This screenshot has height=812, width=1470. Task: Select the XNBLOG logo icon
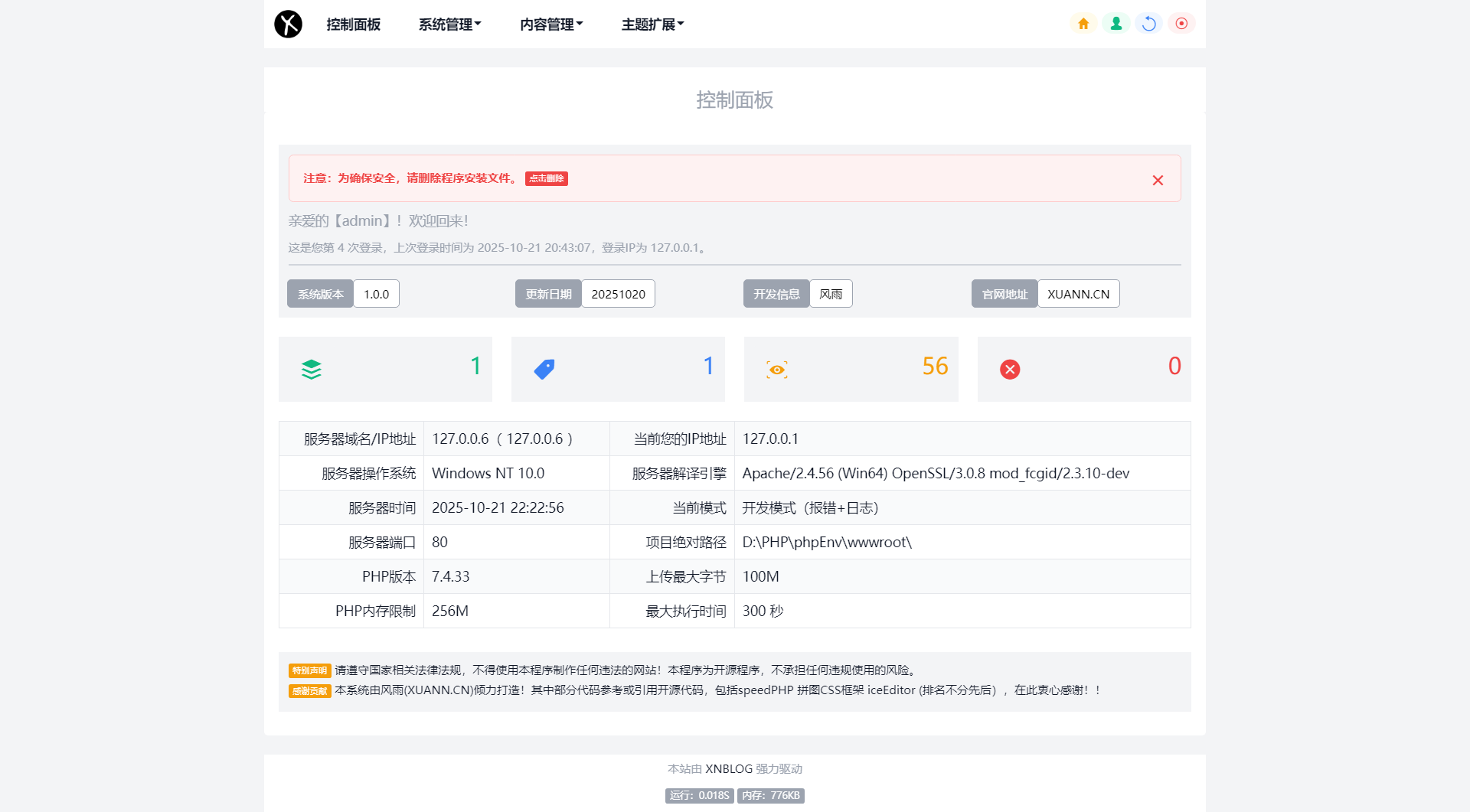[x=288, y=23]
